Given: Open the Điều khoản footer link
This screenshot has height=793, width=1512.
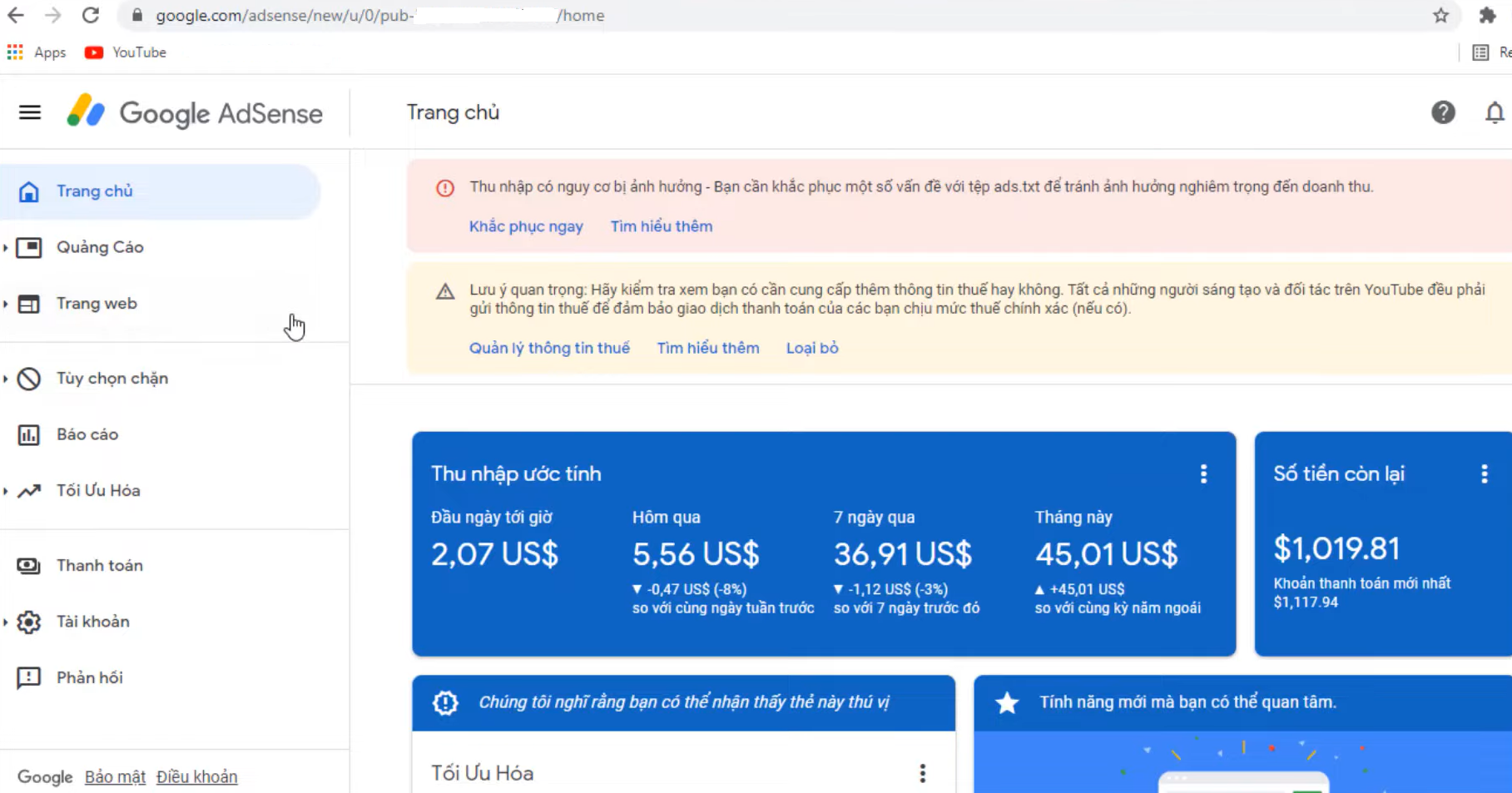Looking at the screenshot, I should (x=196, y=777).
